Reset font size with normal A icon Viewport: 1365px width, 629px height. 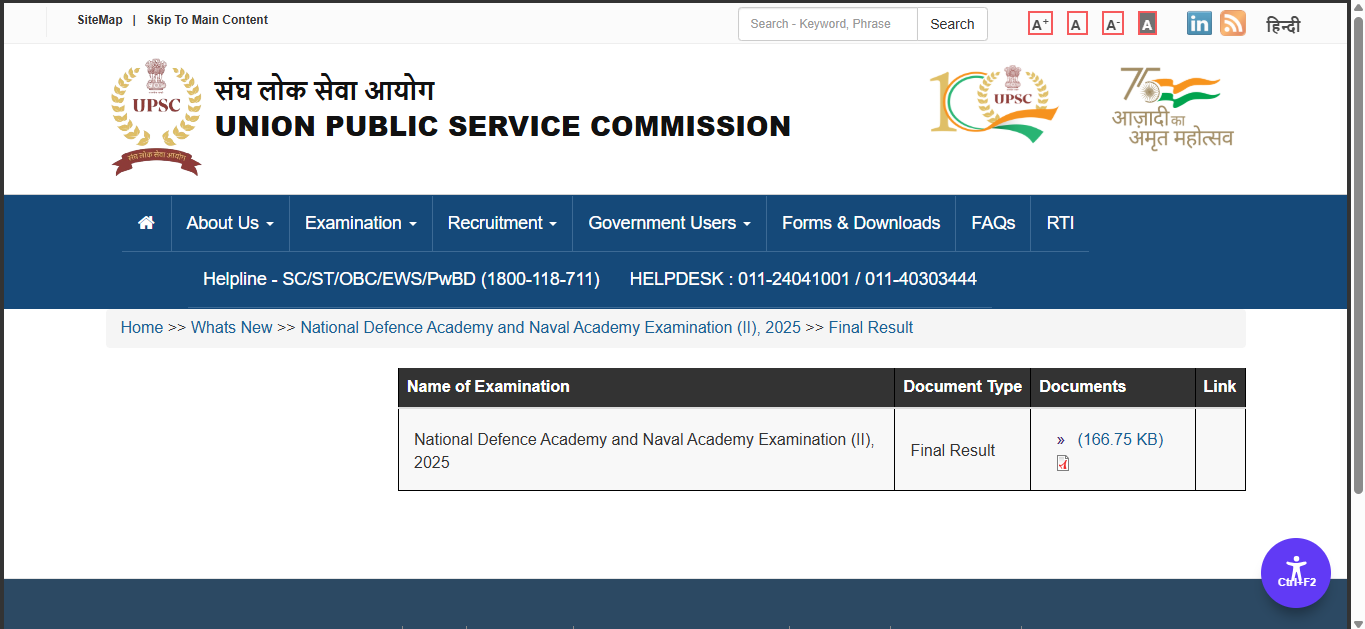1077,24
